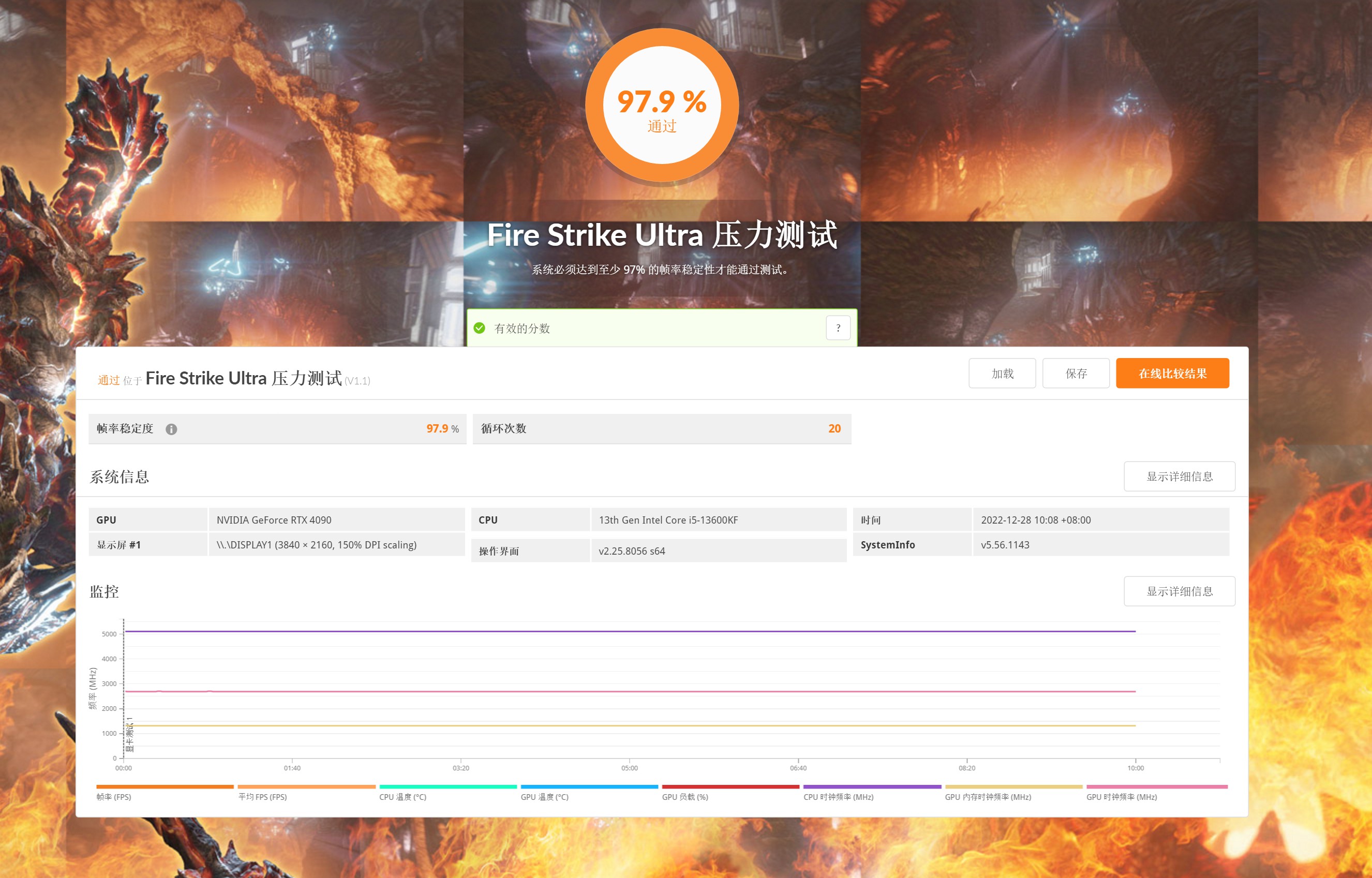
Task: Click the info icon next to 帧率稳定度
Action: (172, 428)
